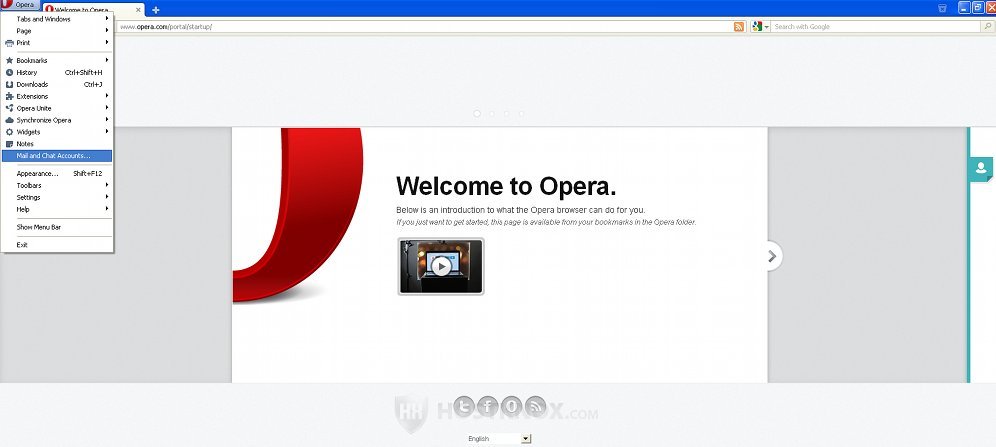Viewport: 996px width, 447px height.
Task: Select Mail and Chat Accounts menu entry
Action: [57, 156]
